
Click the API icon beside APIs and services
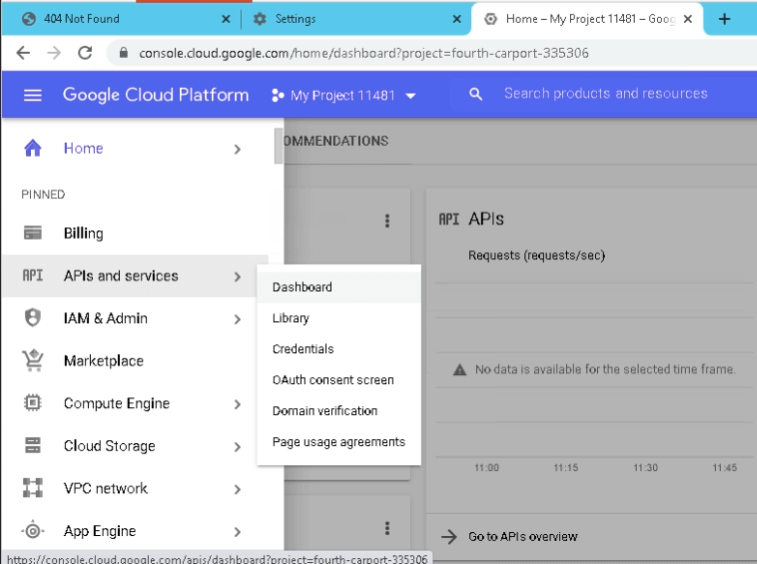point(33,275)
